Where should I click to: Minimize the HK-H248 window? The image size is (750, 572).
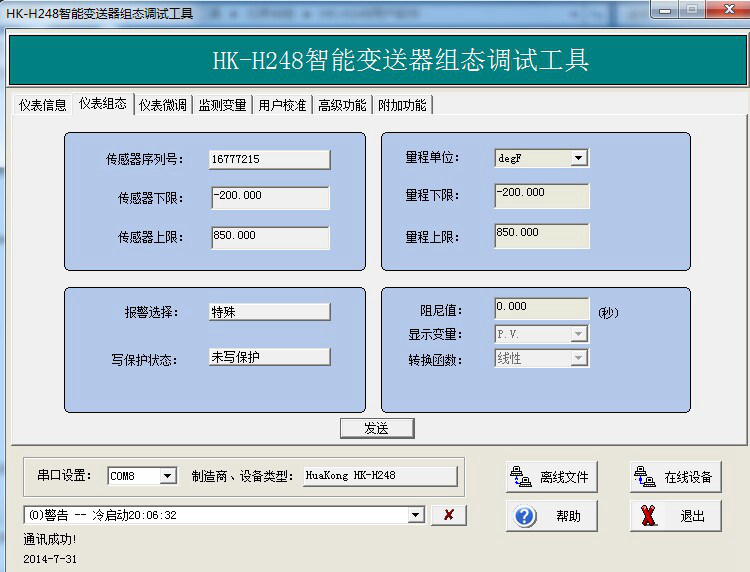pos(665,10)
